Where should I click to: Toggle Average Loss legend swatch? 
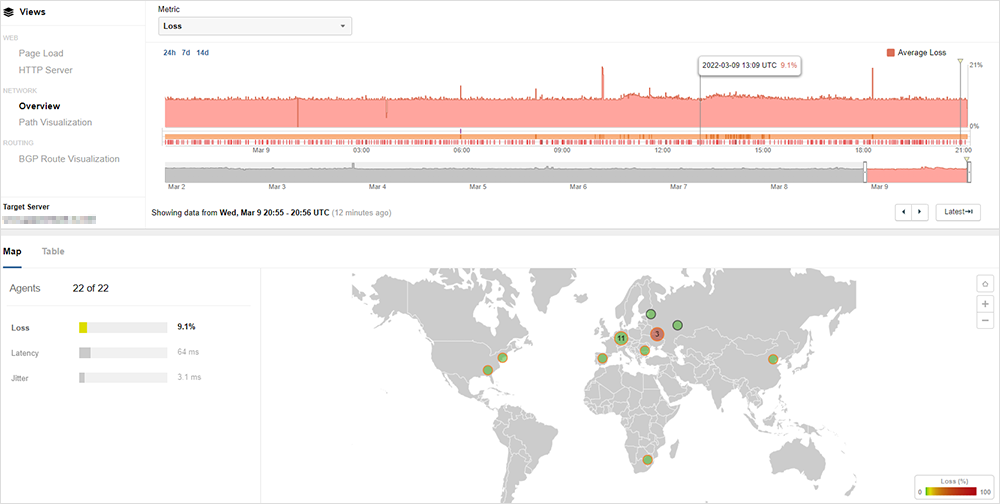tap(891, 52)
